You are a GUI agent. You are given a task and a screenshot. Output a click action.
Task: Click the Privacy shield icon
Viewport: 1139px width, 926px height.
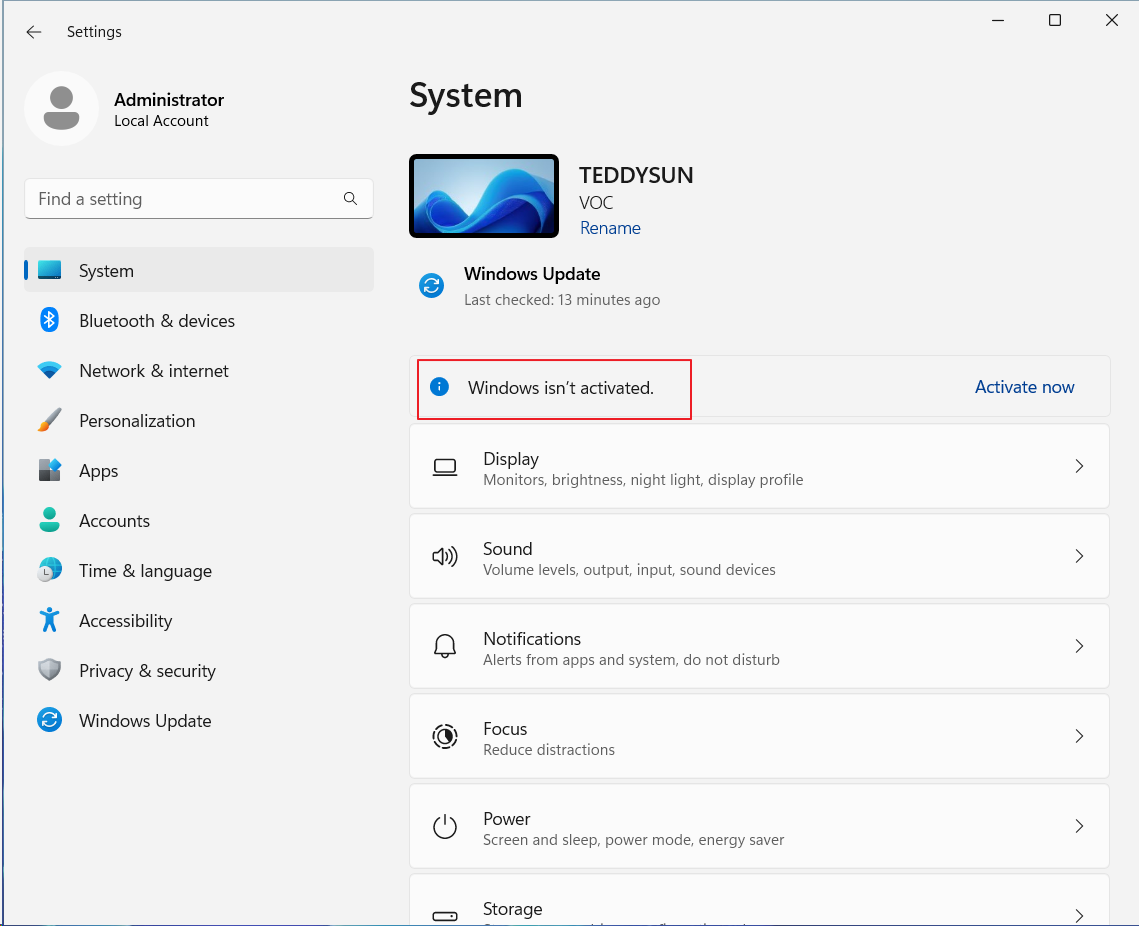point(49,670)
